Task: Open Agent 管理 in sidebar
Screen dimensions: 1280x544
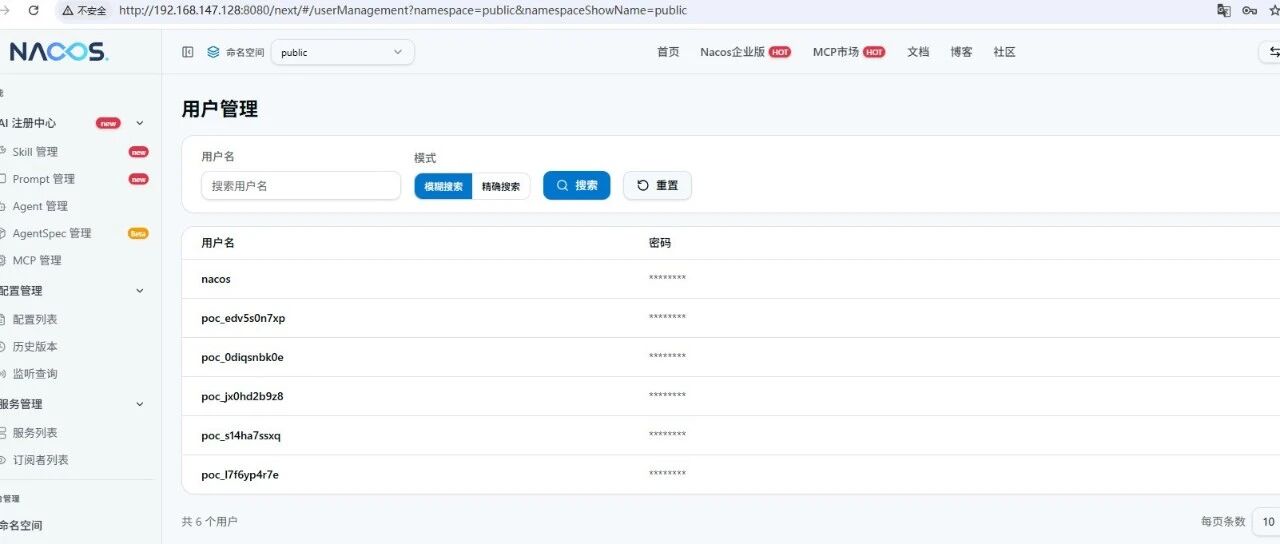Action: (40, 206)
